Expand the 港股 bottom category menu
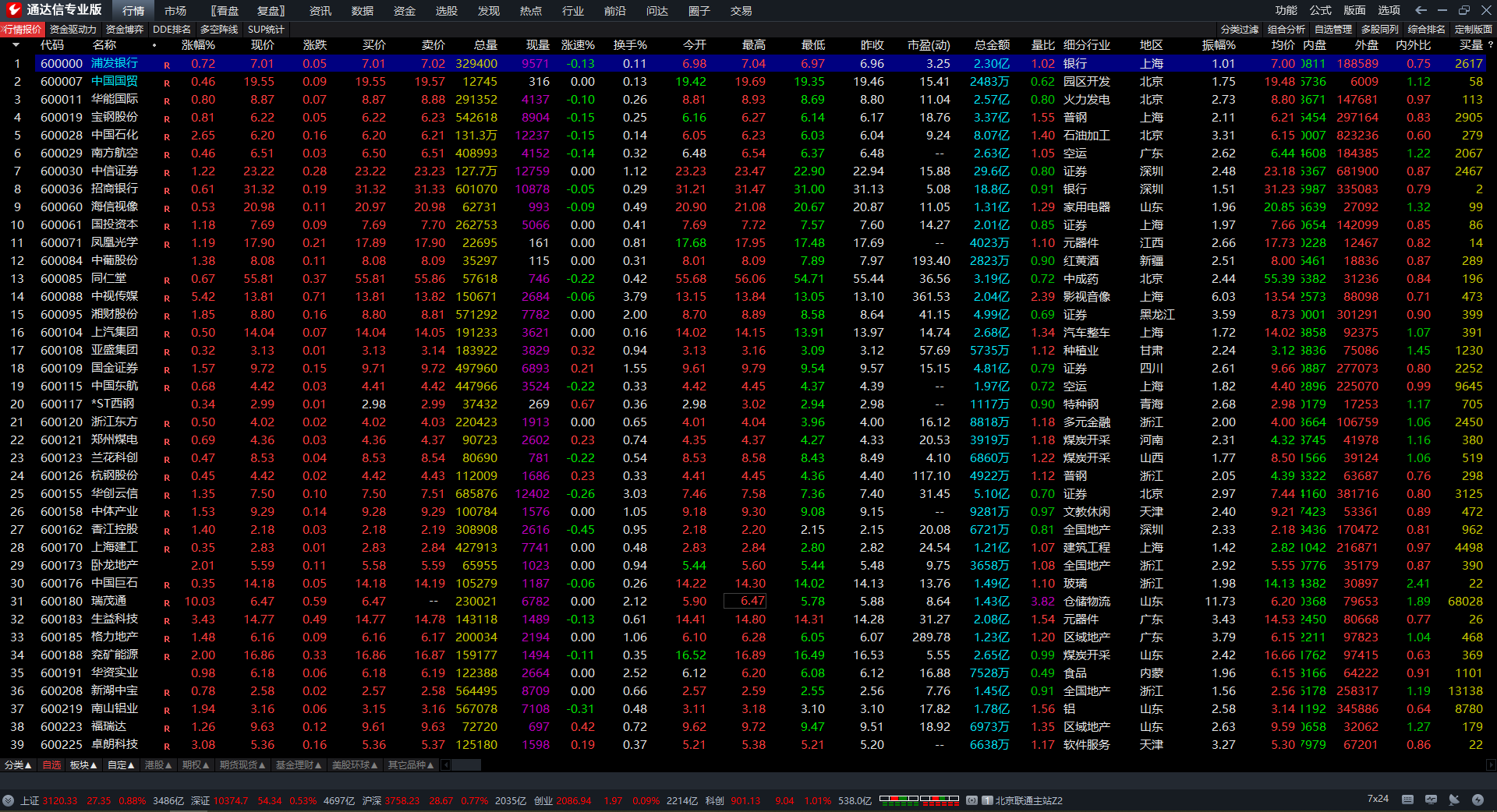Viewport: 1497px width, 812px height. (158, 765)
